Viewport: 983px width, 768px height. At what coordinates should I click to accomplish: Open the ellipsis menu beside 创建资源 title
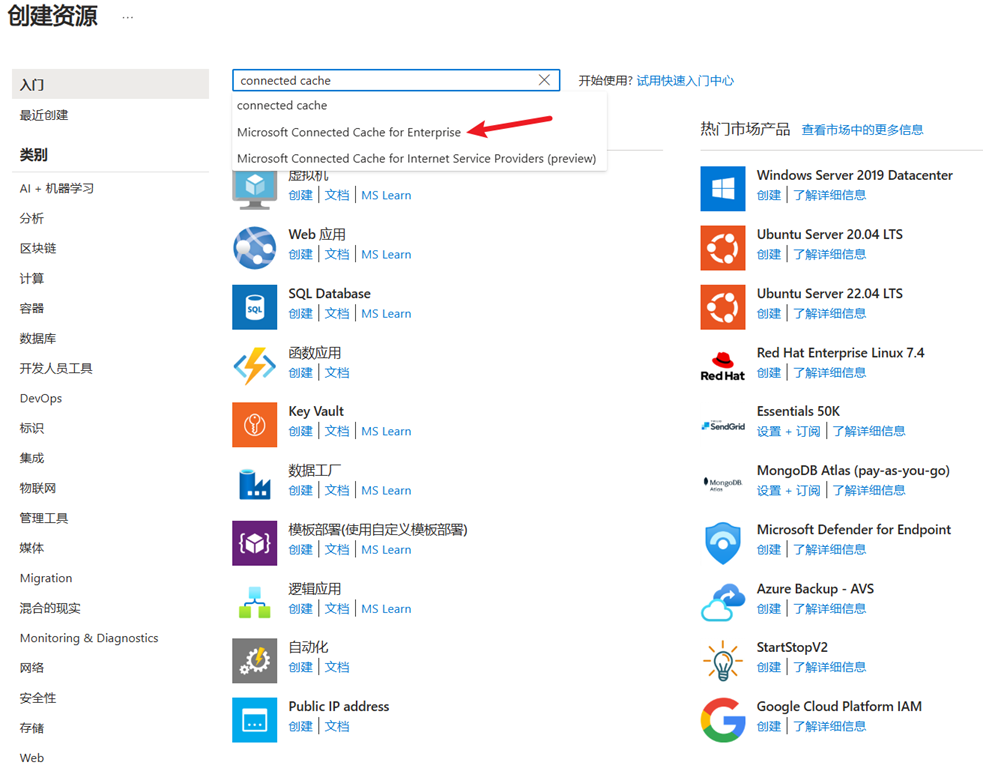127,18
